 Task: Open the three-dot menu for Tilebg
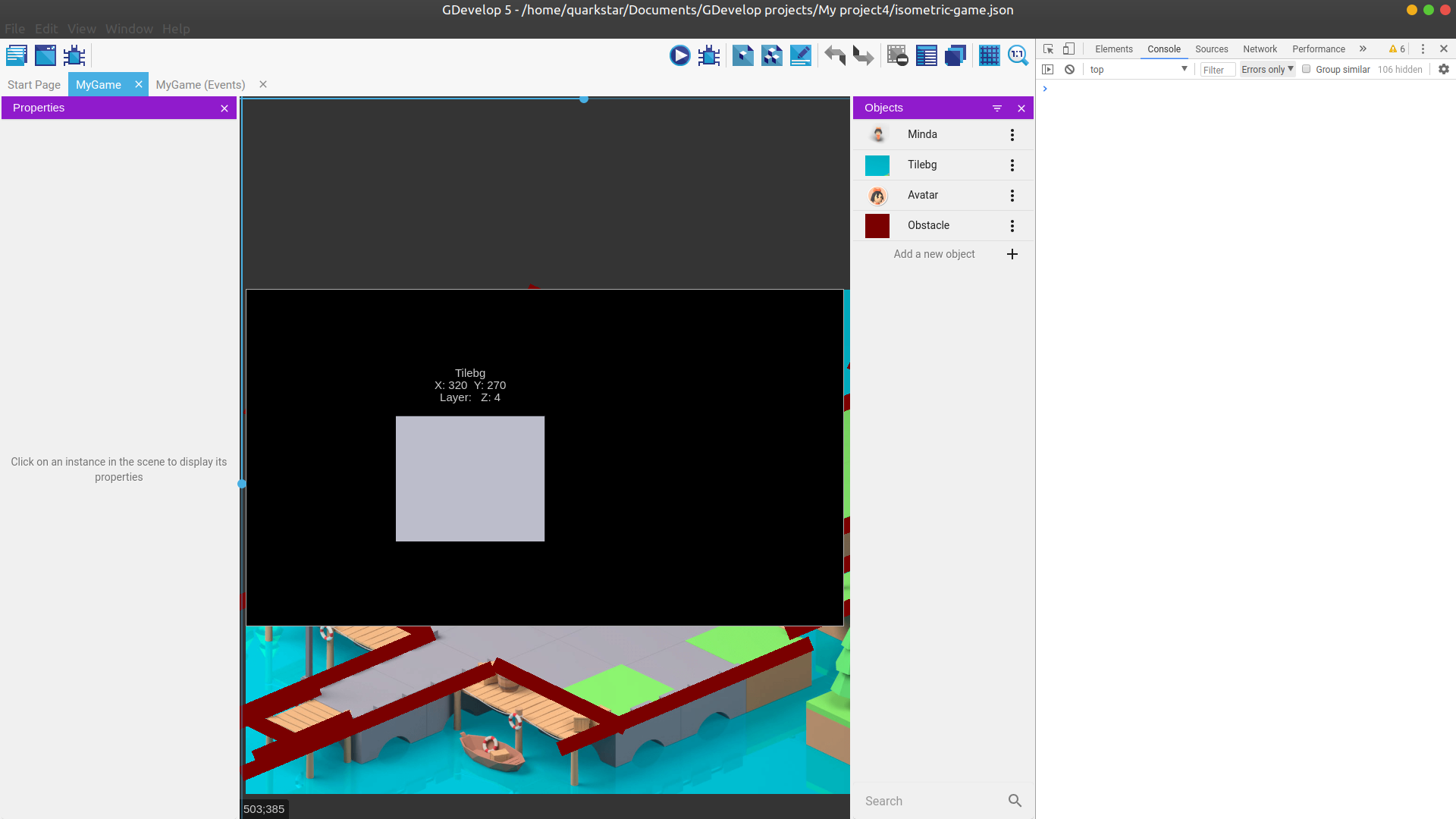[x=1012, y=165]
